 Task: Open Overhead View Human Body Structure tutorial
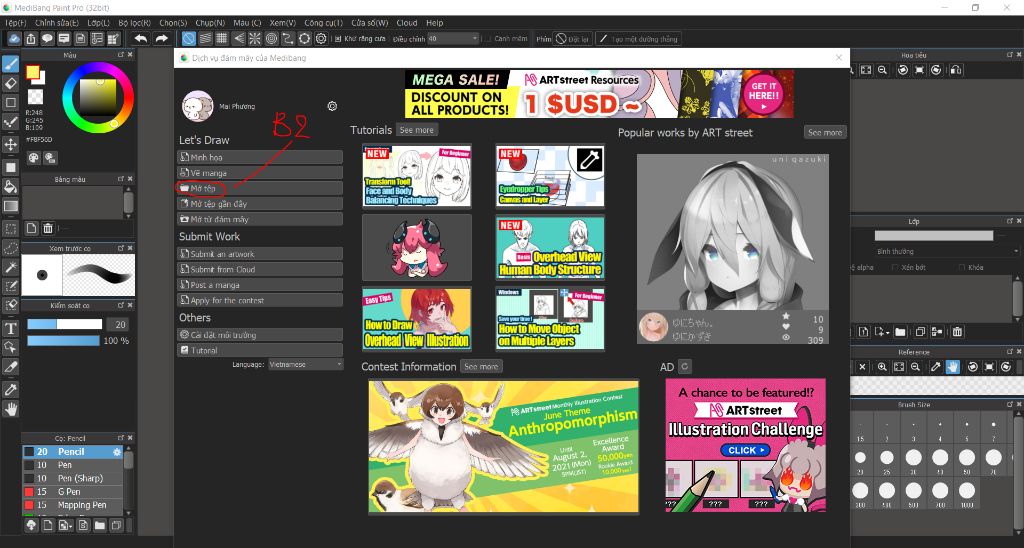coord(550,248)
